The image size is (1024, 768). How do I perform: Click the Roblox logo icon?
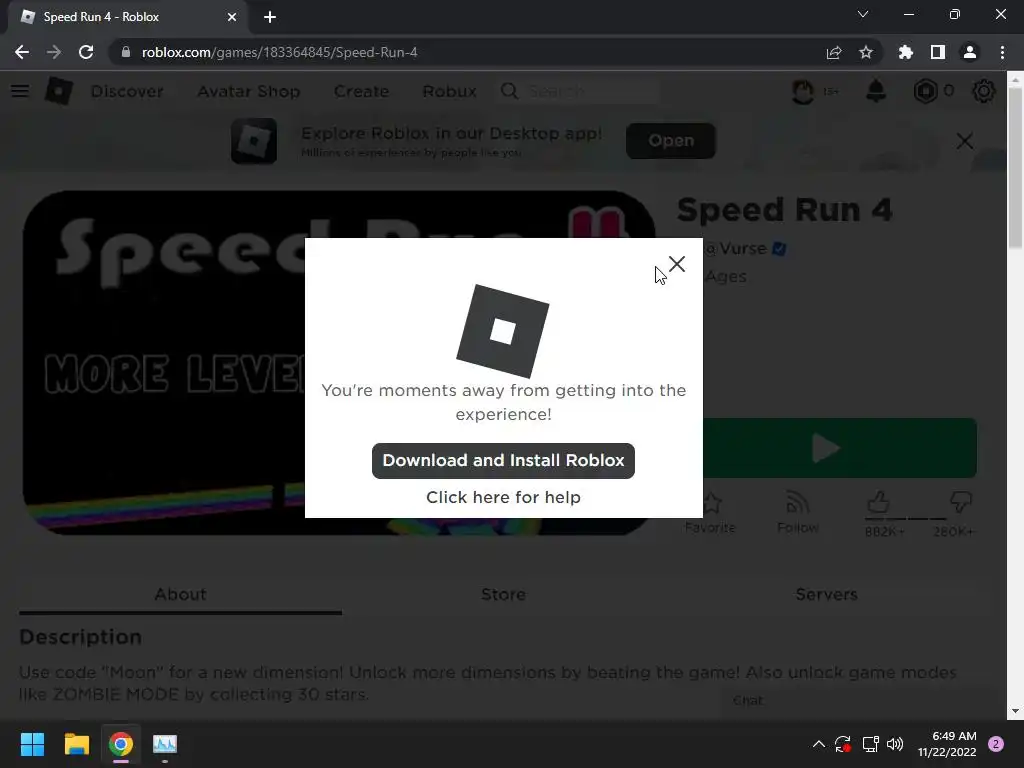point(59,91)
